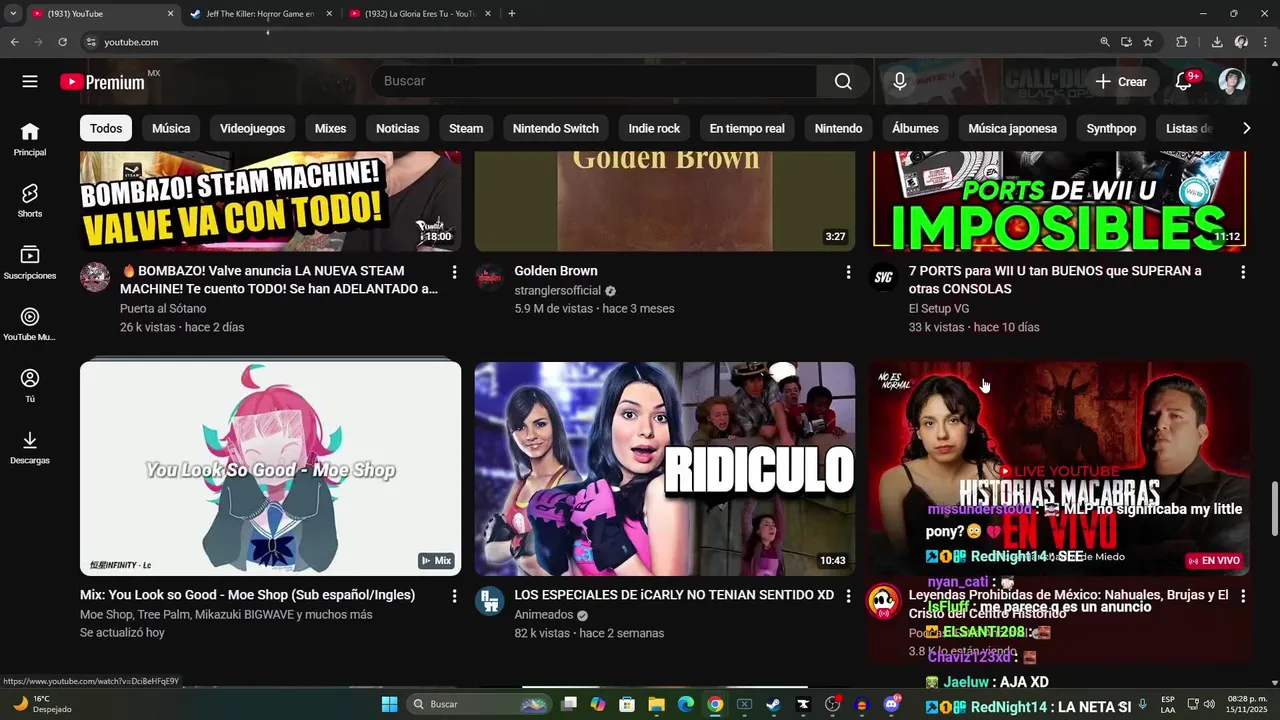The image size is (1280, 720).
Task: Select the Noticias filter chip
Action: pos(397,128)
